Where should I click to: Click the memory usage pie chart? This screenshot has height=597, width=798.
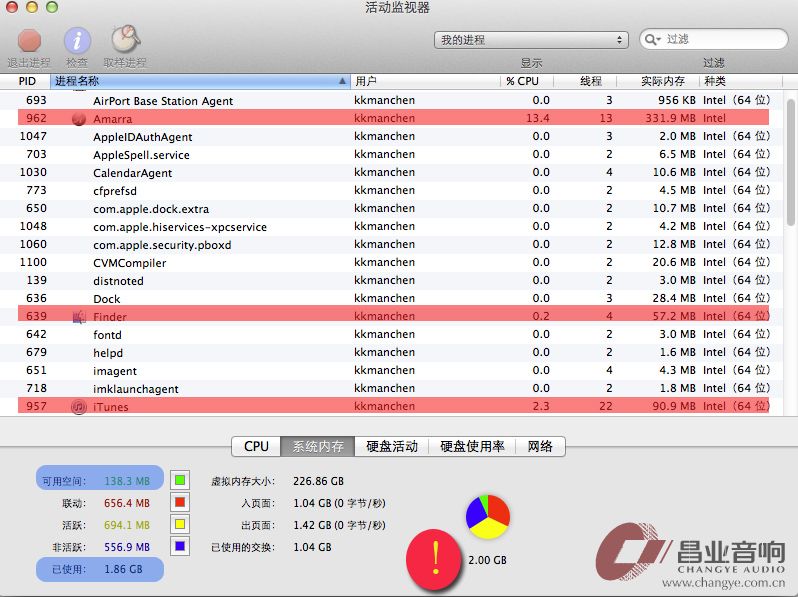(488, 517)
